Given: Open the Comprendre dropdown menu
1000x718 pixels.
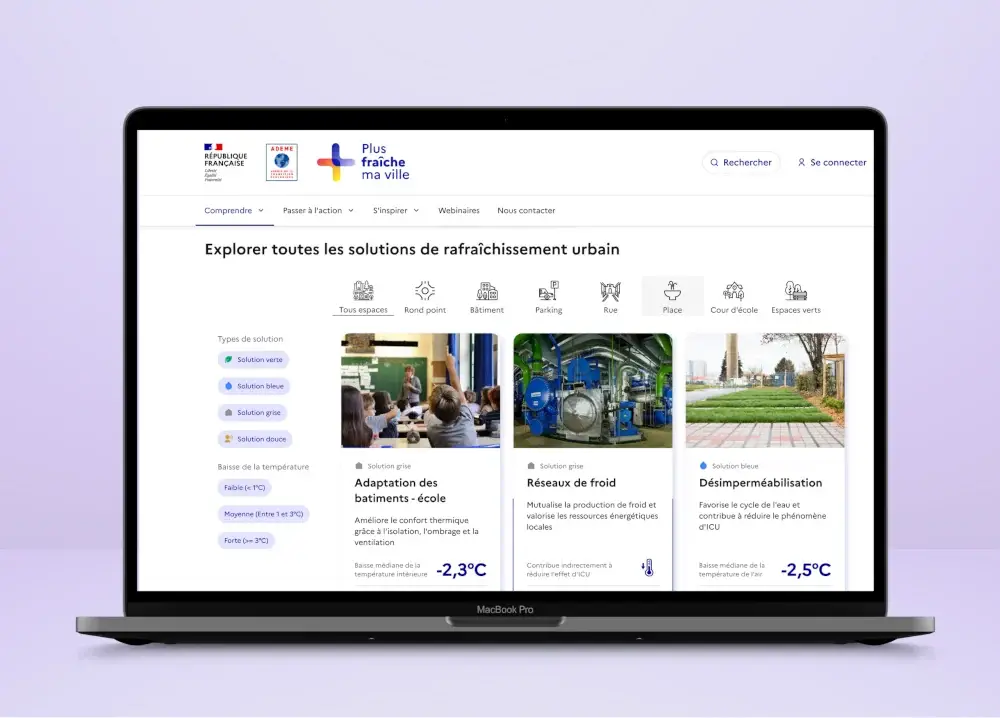Looking at the screenshot, I should coord(233,210).
